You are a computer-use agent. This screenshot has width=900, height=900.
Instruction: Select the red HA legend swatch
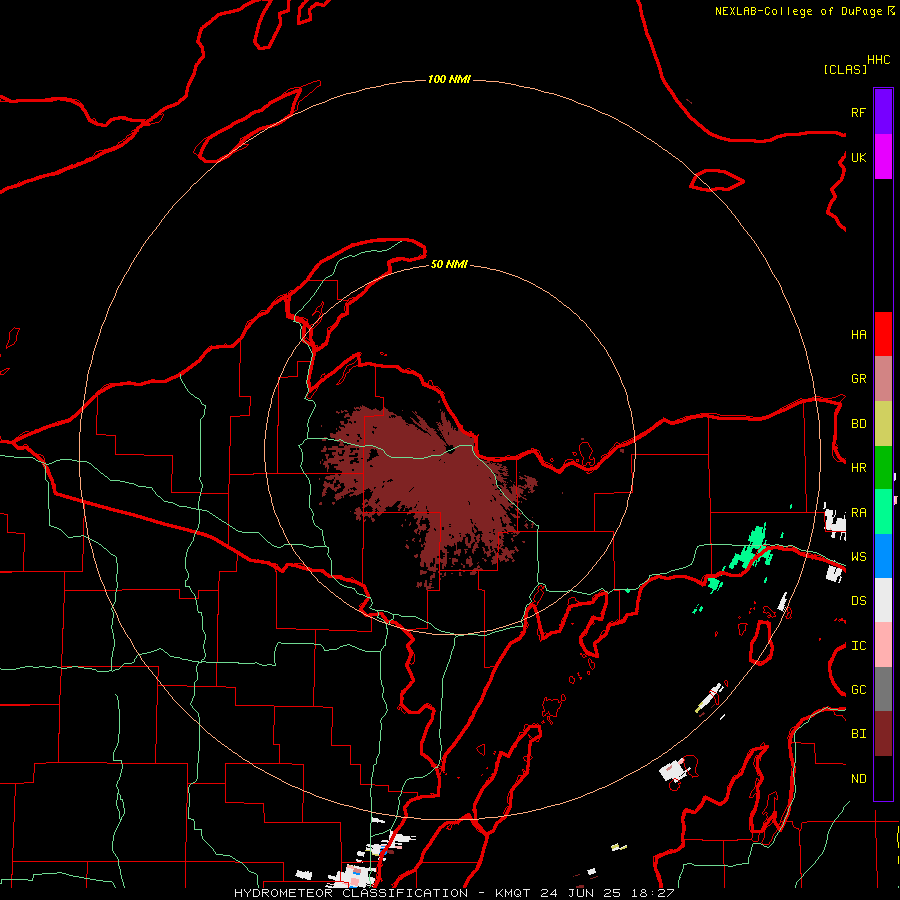click(x=883, y=334)
